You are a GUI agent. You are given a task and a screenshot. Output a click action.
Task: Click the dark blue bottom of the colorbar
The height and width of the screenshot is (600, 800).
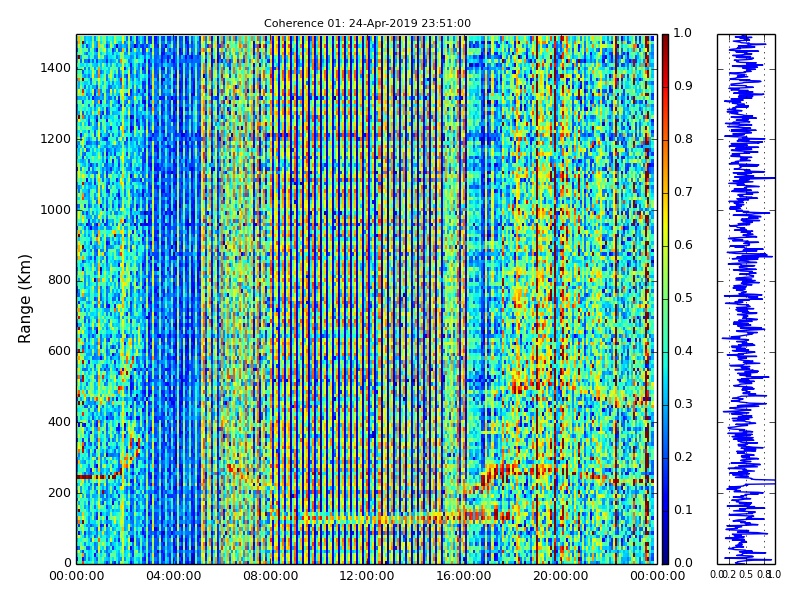(x=665, y=556)
